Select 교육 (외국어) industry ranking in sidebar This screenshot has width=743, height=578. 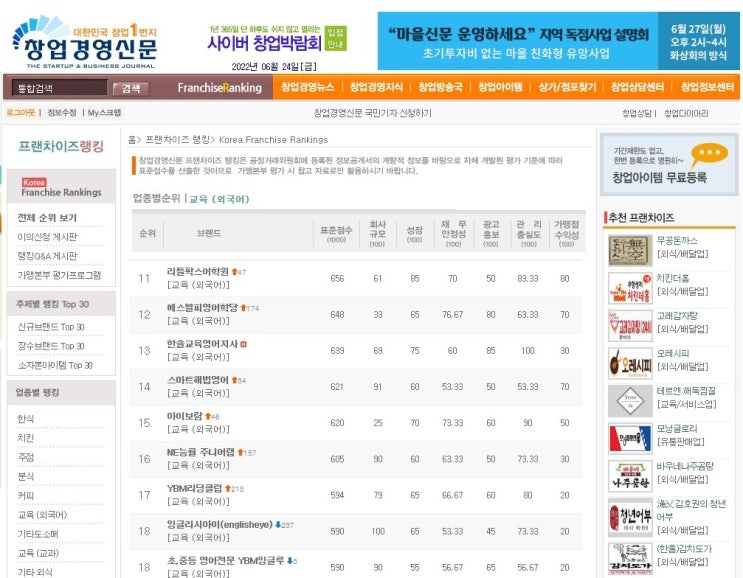pyautogui.click(x=42, y=515)
